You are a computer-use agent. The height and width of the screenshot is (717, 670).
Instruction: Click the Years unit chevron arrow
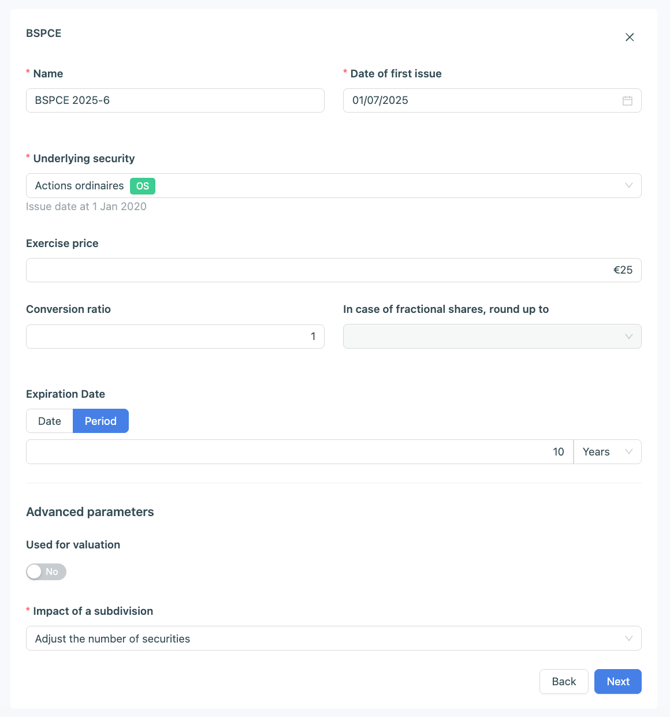click(629, 452)
